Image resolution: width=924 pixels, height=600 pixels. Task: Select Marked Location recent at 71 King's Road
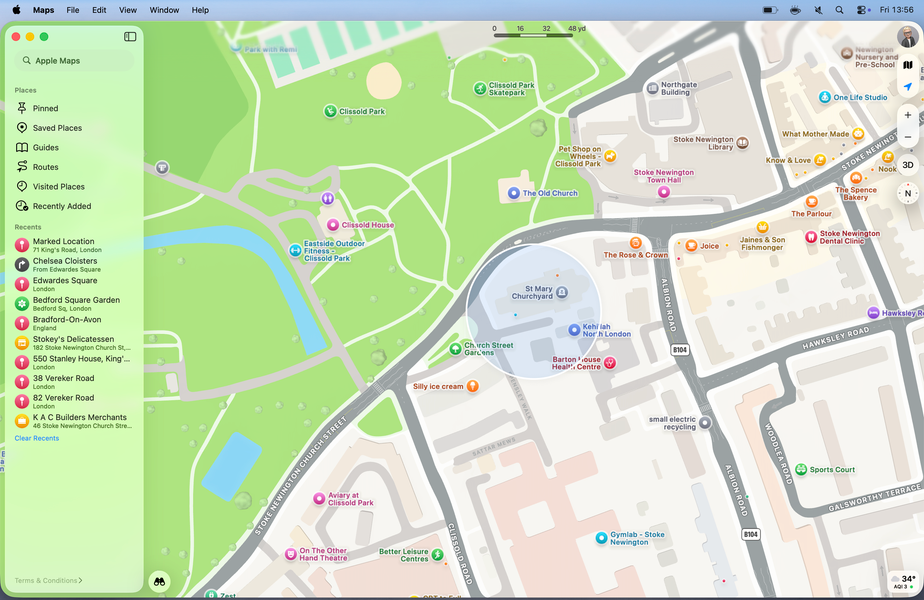click(x=74, y=245)
